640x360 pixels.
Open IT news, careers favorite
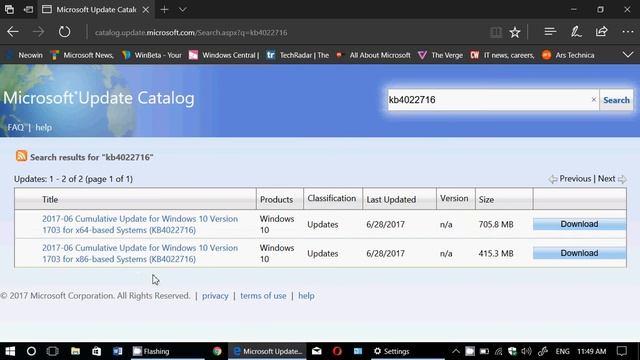tap(502, 55)
